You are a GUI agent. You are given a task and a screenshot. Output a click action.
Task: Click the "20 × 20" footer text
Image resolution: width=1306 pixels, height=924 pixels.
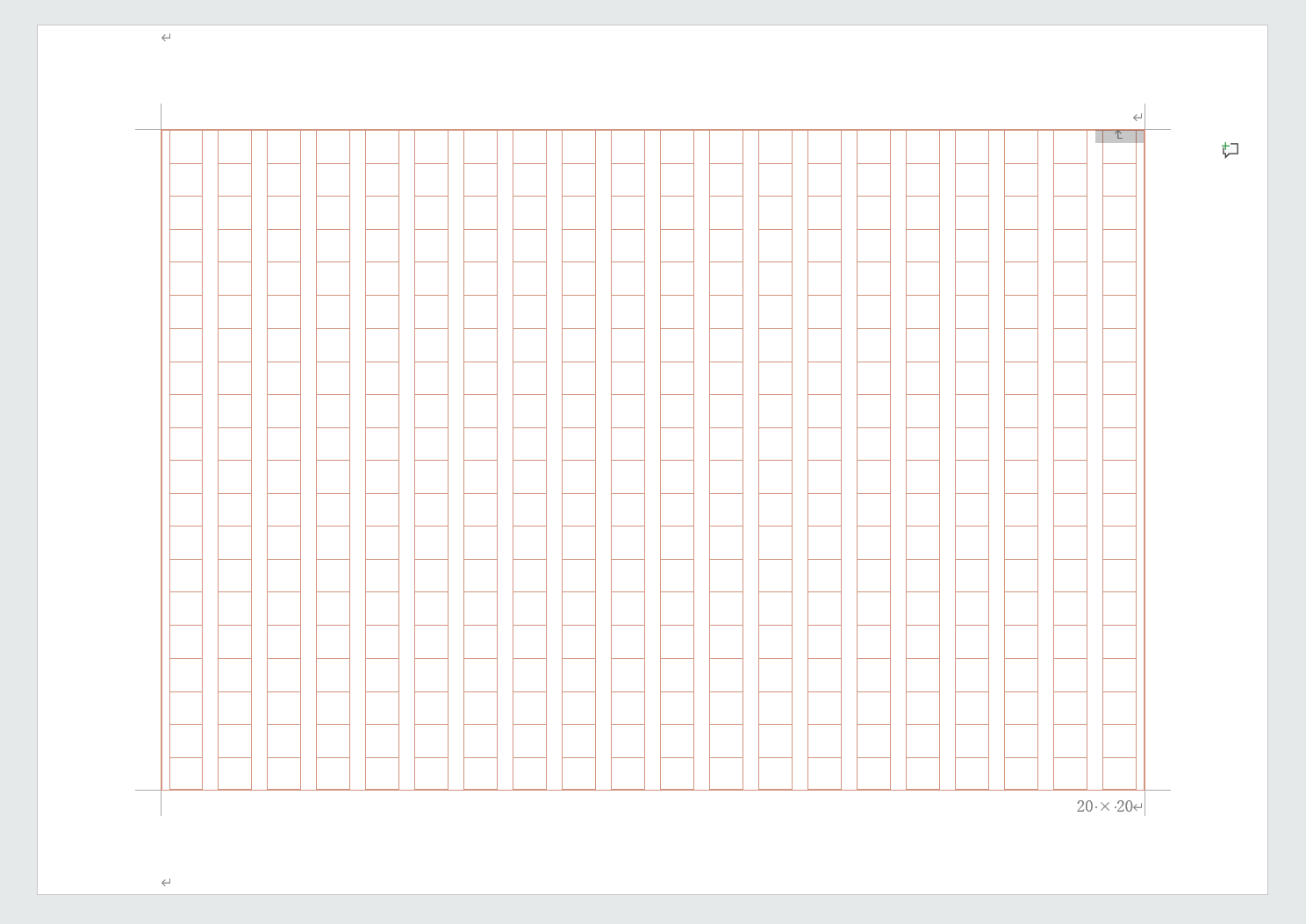[x=1105, y=806]
